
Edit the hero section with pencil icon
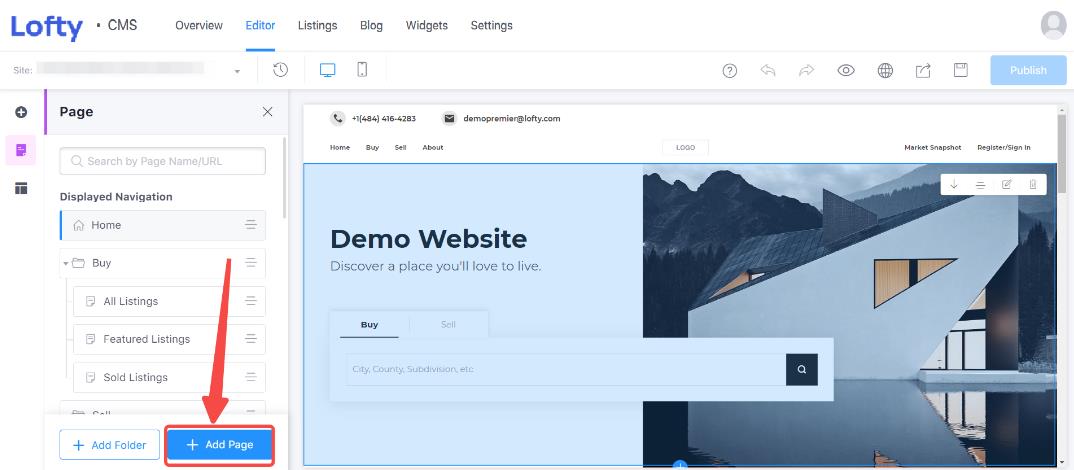click(1006, 184)
